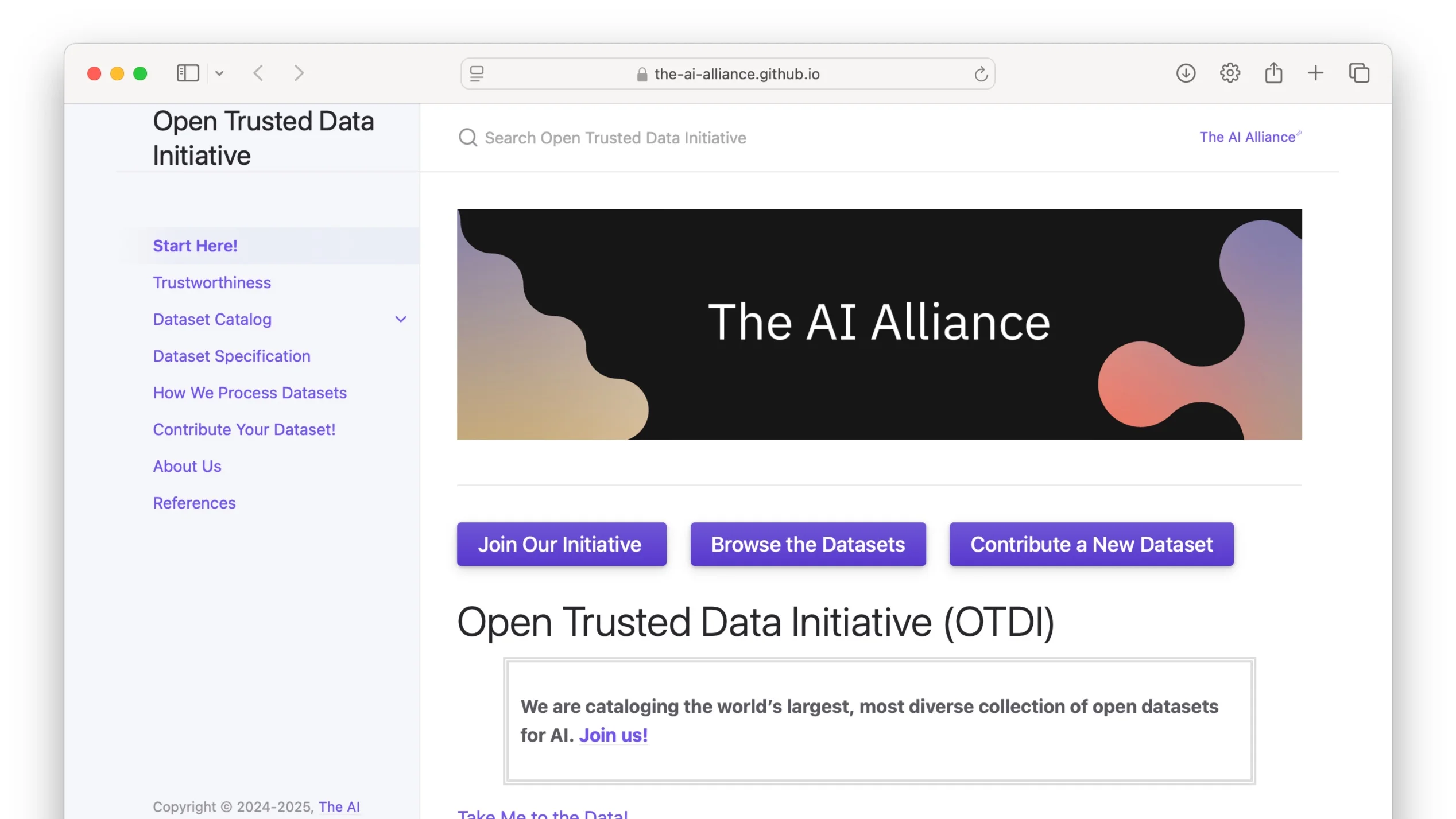
Task: Click Contribute a New Dataset button
Action: pos(1091,544)
